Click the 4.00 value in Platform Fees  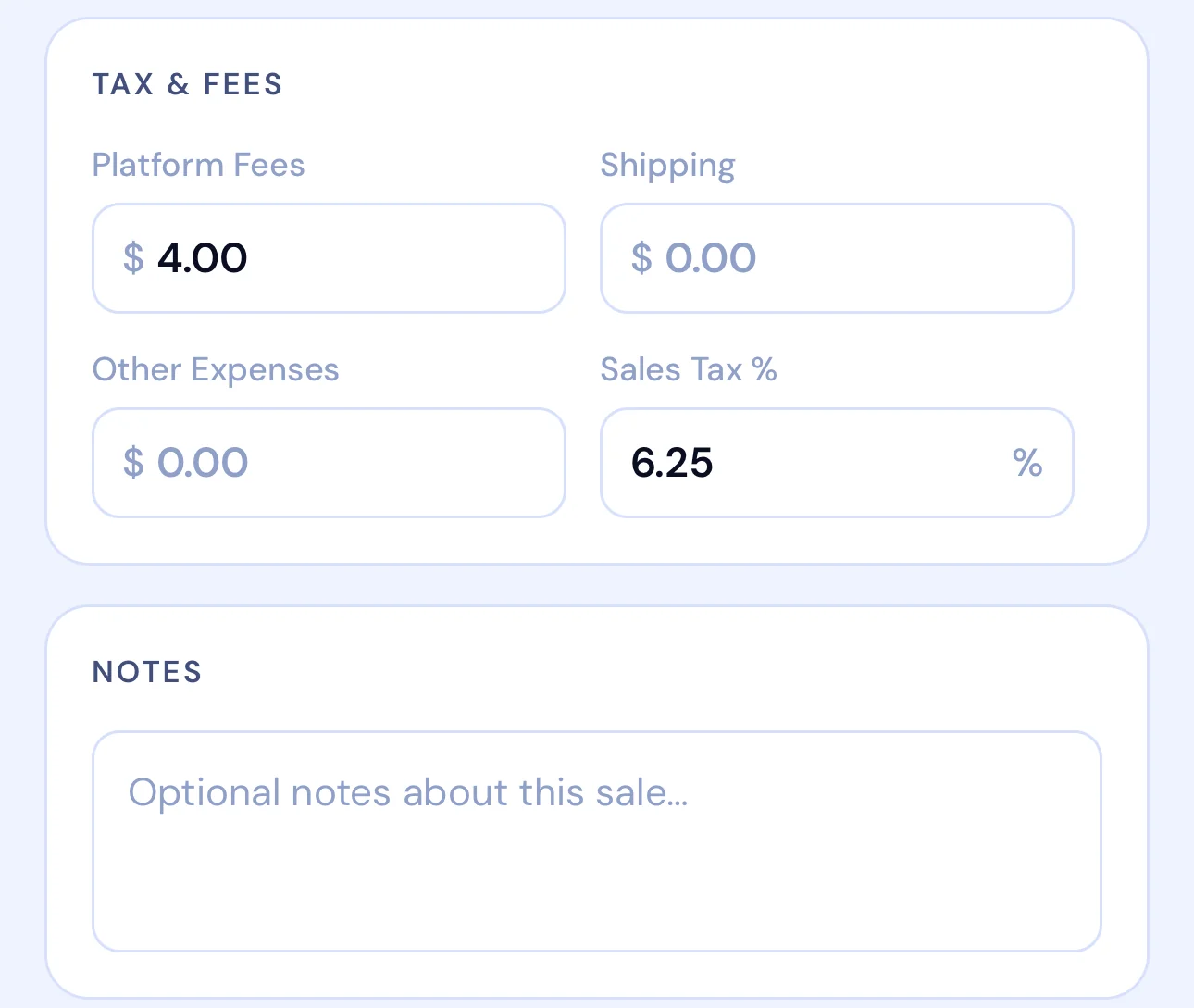(x=204, y=258)
